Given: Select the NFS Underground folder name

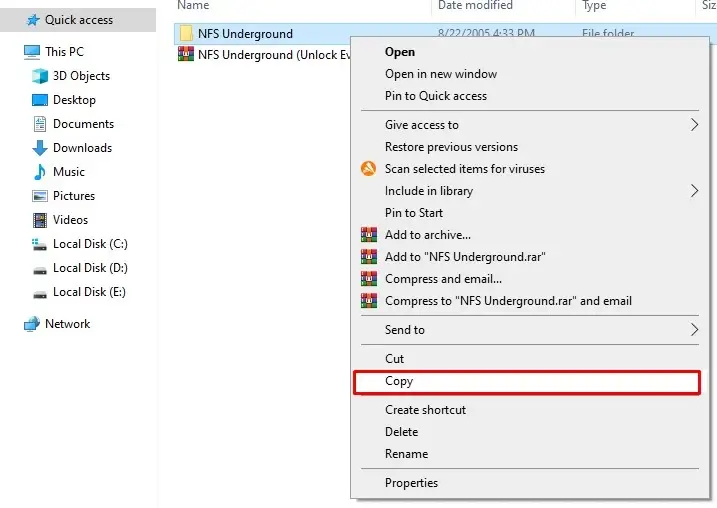Looking at the screenshot, I should click(x=245, y=34).
